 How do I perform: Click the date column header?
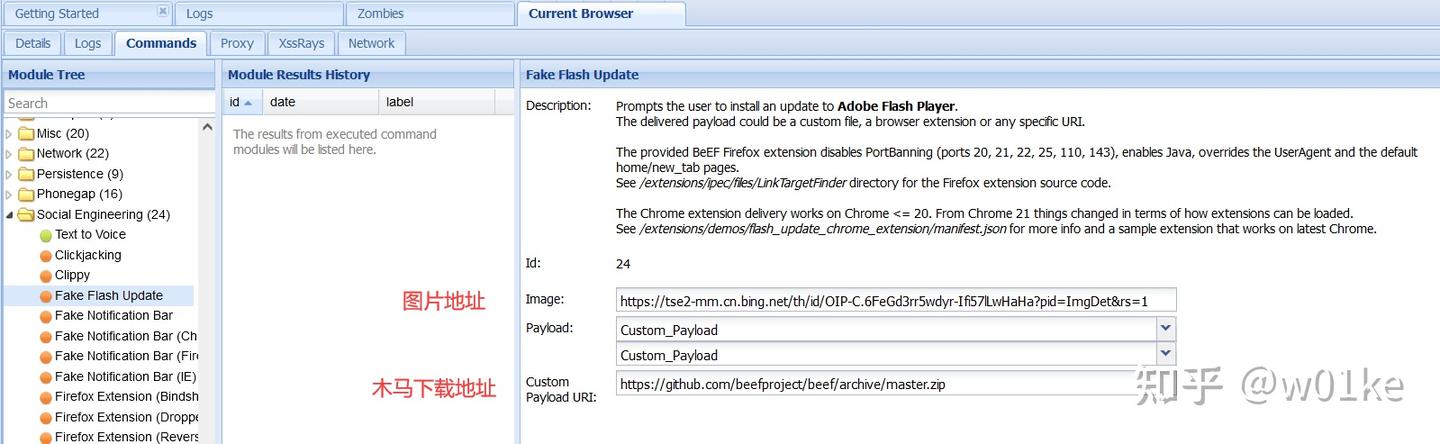click(321, 102)
